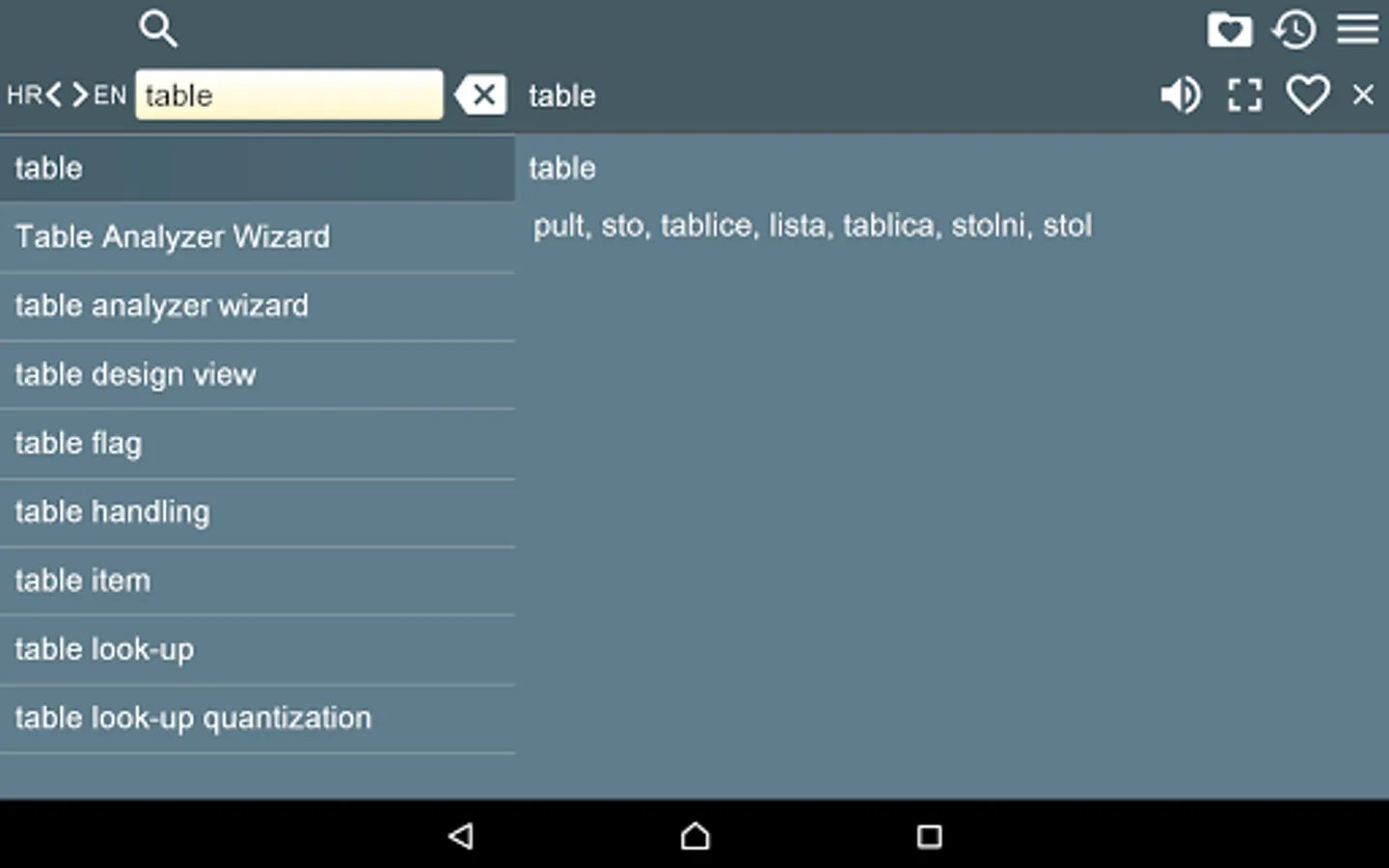
Task: Play pronunciation with speaker icon
Action: click(x=1181, y=95)
